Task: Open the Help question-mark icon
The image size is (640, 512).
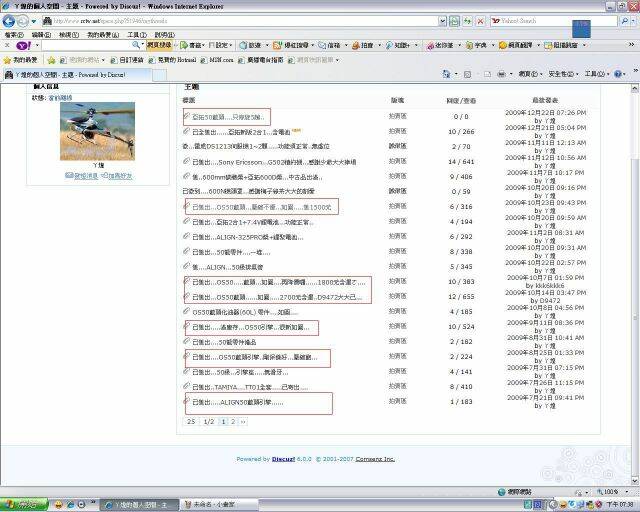Action: pos(618,74)
